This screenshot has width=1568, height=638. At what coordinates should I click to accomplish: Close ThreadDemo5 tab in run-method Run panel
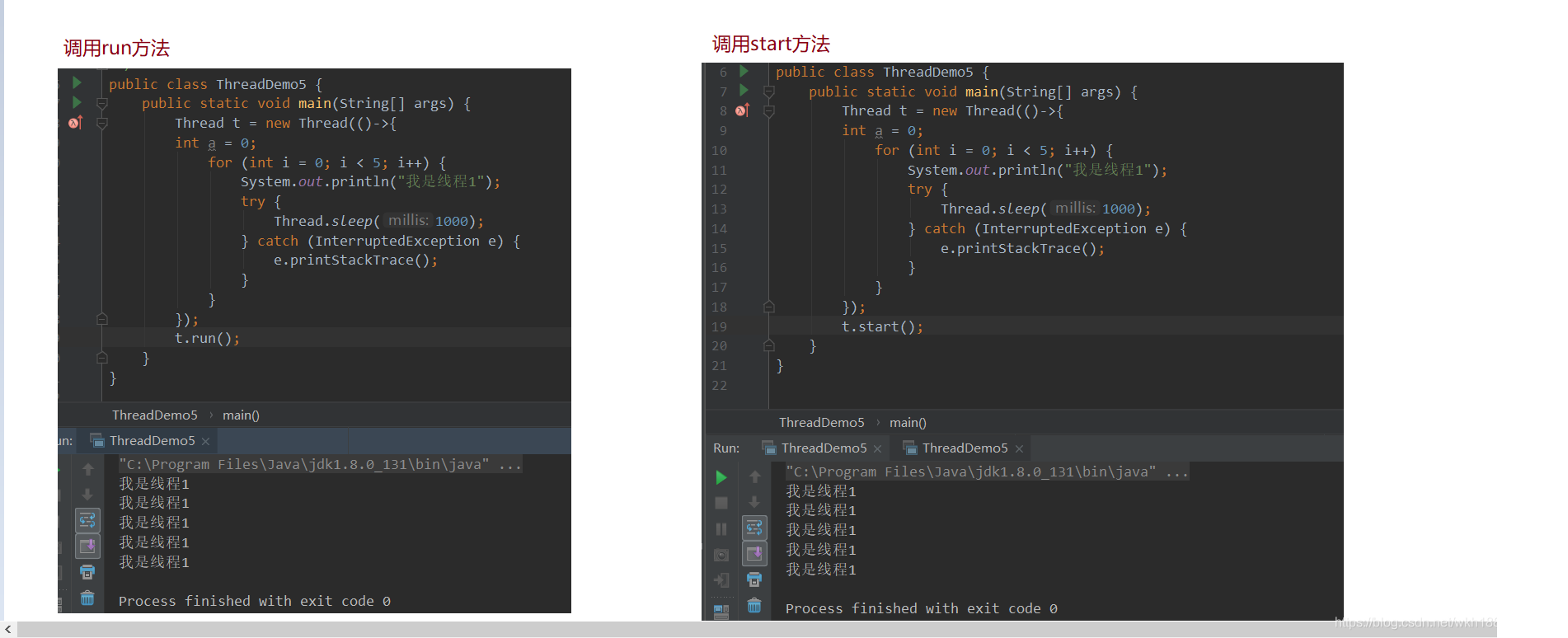click(206, 442)
